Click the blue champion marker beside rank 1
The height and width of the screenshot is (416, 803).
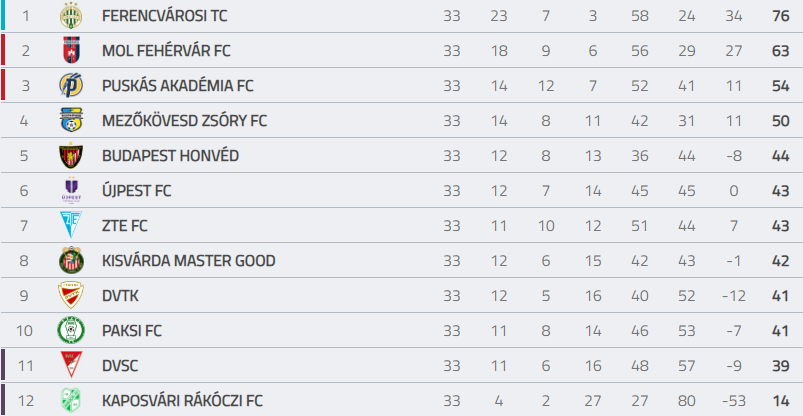[3, 15]
